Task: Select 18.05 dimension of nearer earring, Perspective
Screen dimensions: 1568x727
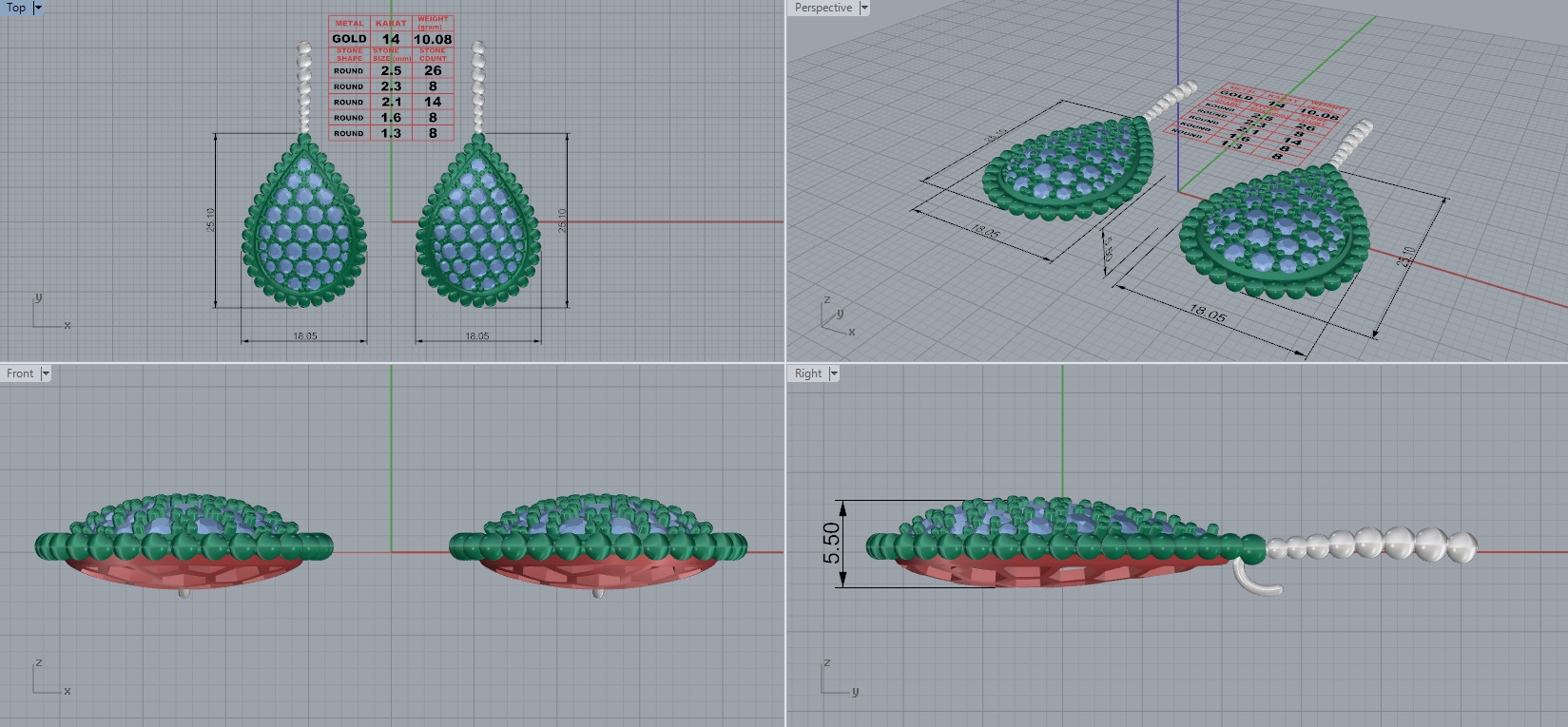Action: 1208,313
